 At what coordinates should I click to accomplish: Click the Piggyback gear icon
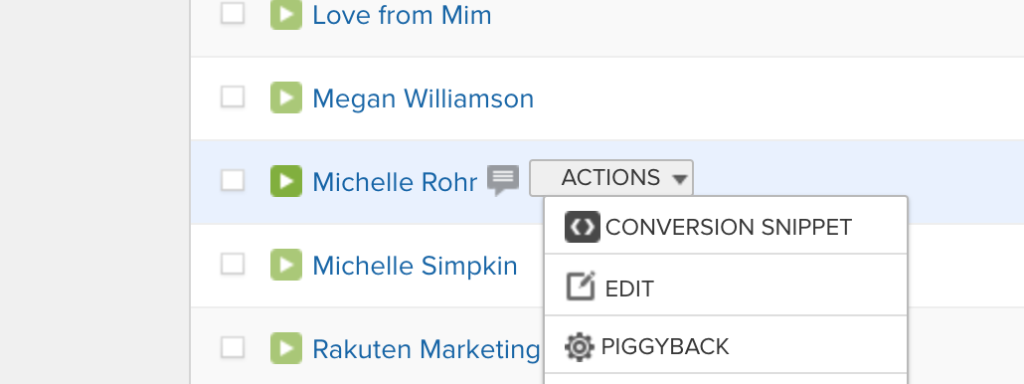coord(579,347)
